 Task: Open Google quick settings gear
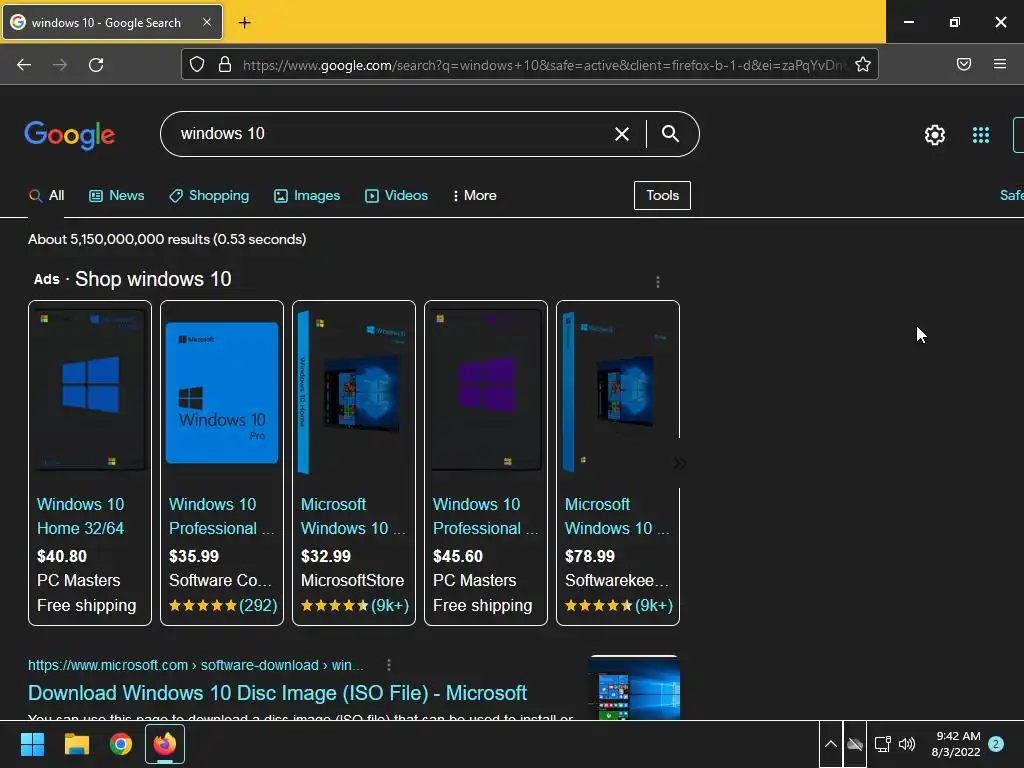click(x=935, y=135)
